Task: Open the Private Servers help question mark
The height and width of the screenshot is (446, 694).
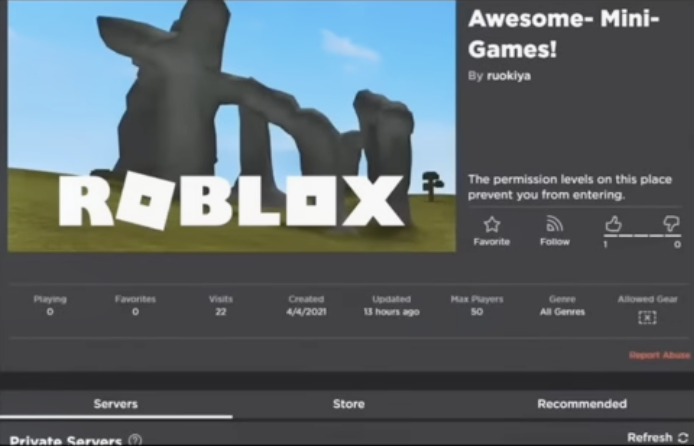Action: click(x=135, y=440)
